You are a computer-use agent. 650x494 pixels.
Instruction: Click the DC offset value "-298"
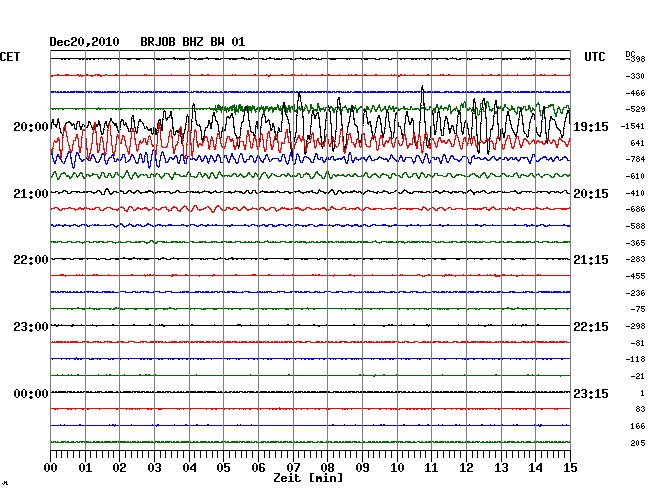pyautogui.click(x=635, y=326)
